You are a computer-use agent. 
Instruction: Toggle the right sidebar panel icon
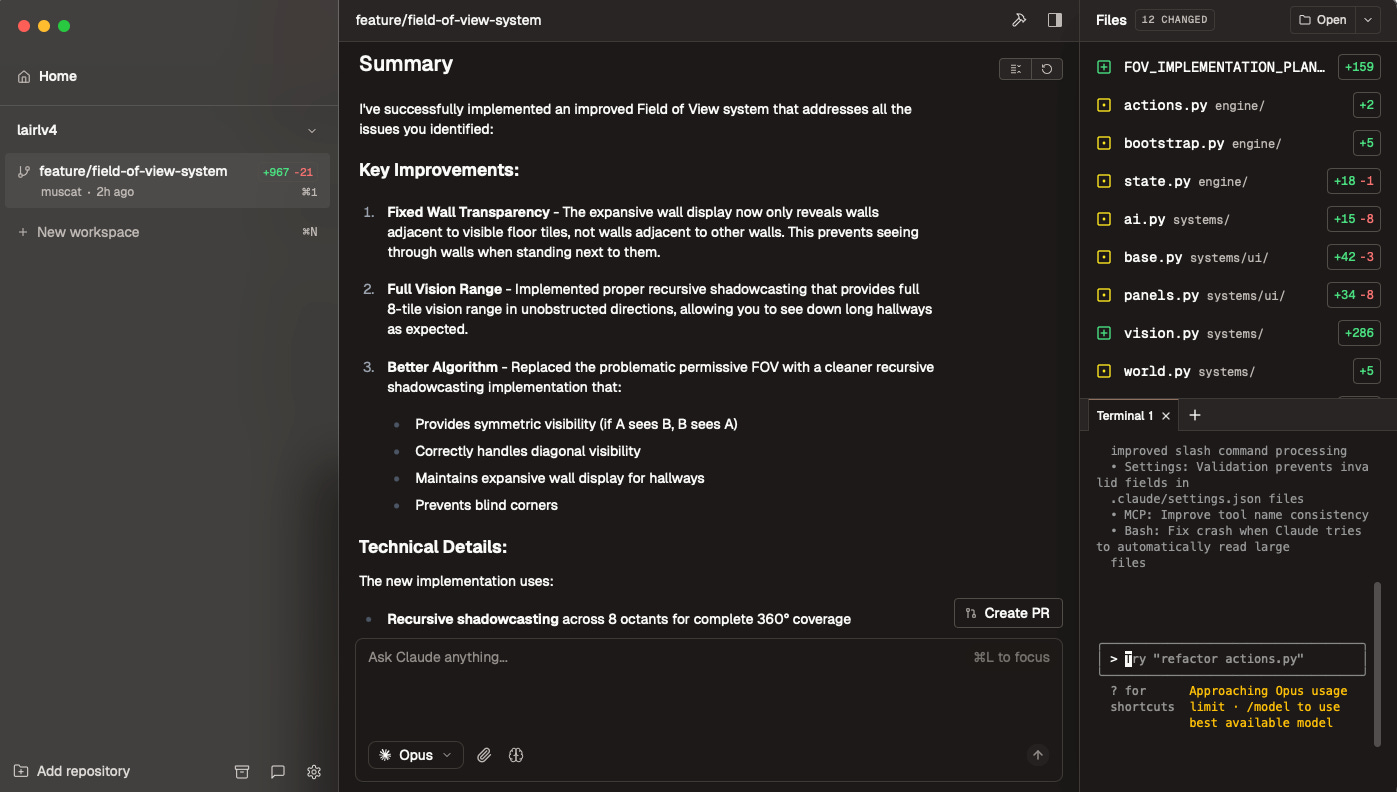(1054, 20)
